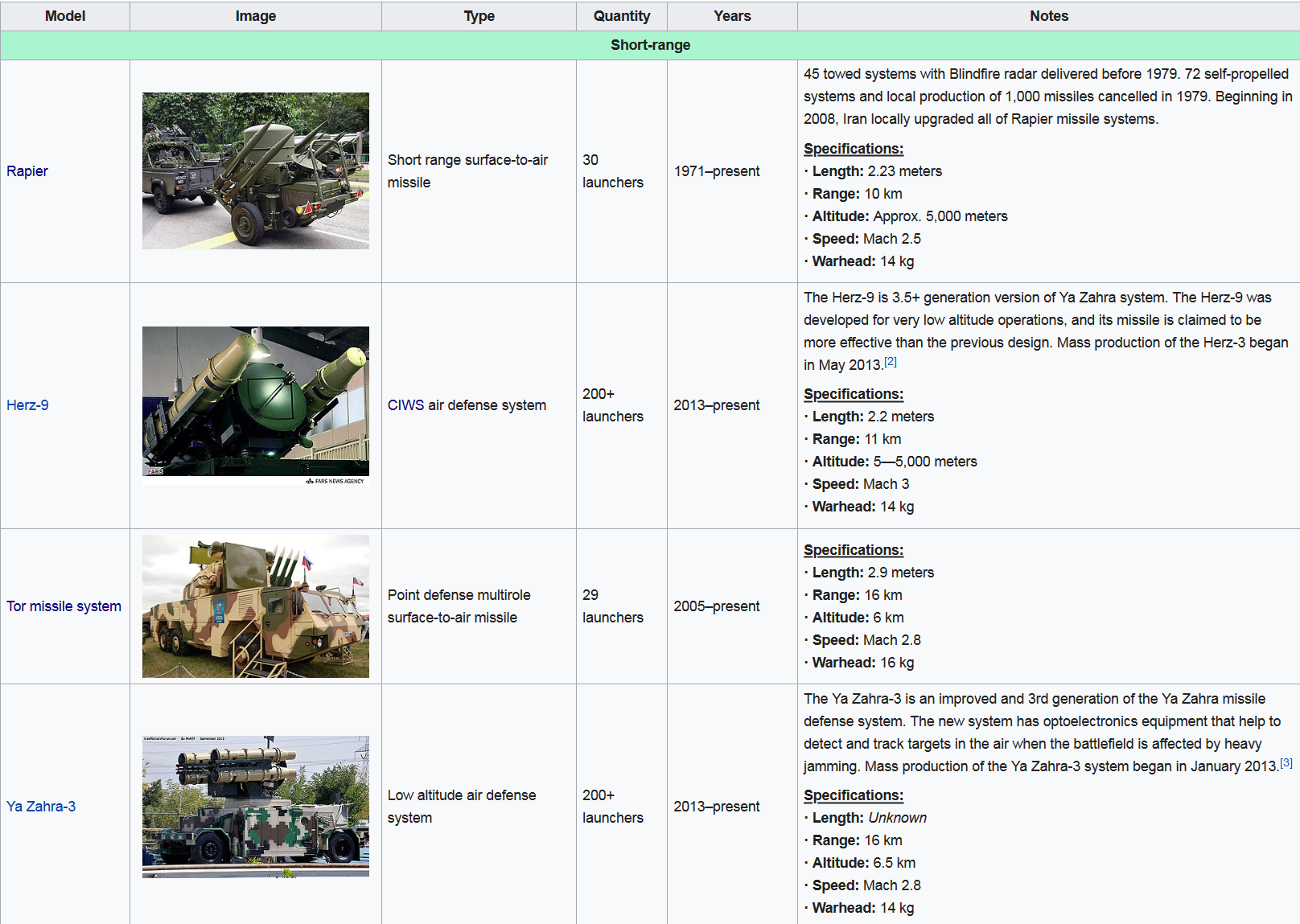
Task: Click the Years column header
Action: [x=732, y=16]
